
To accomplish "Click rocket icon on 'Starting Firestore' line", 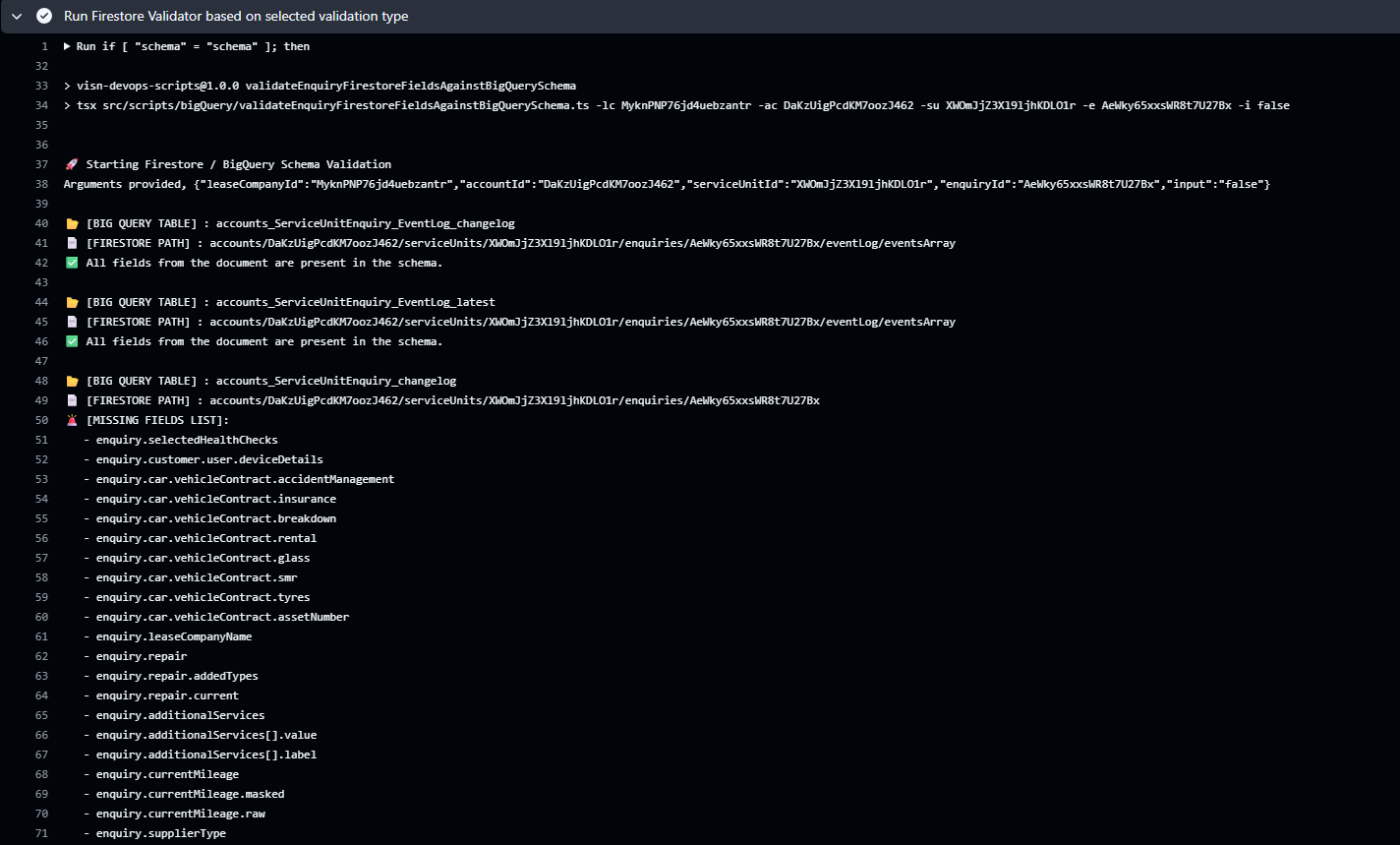I will 71,164.
